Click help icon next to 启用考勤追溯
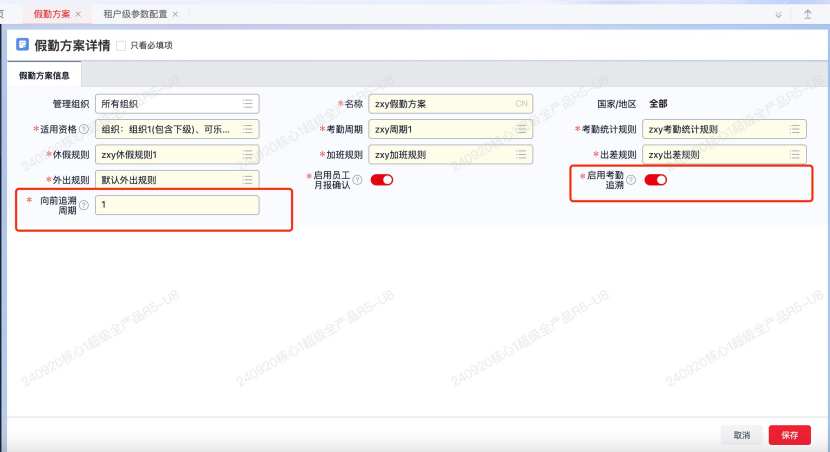 point(631,180)
